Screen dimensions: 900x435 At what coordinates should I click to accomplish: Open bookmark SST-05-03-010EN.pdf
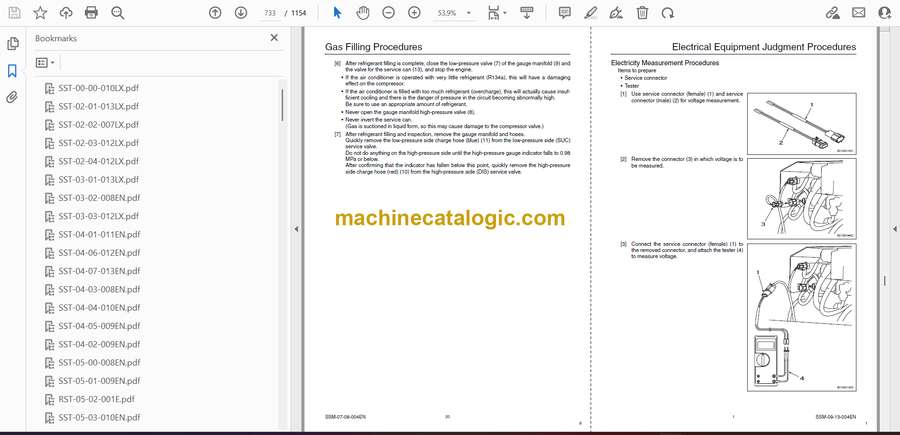point(98,417)
